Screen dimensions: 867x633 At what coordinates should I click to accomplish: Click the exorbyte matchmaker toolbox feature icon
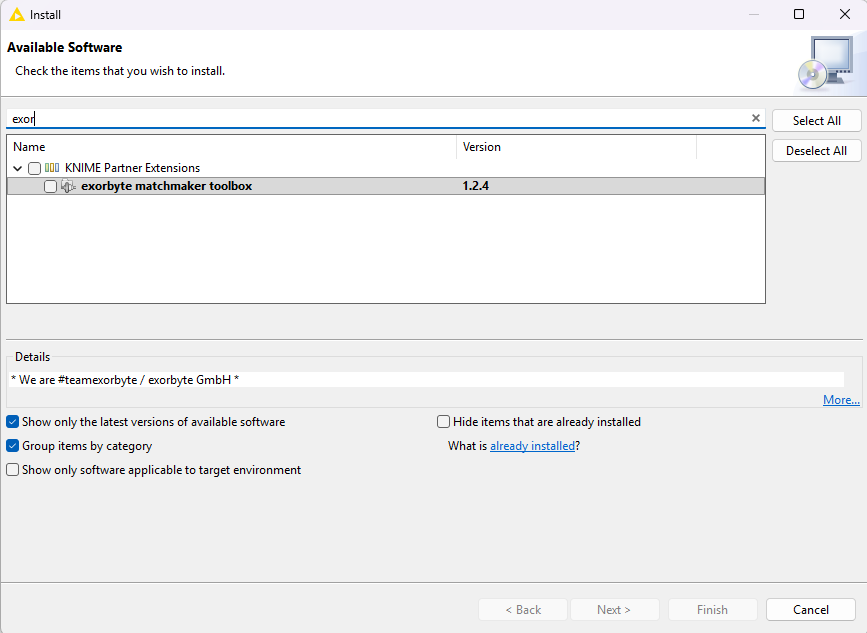68,186
